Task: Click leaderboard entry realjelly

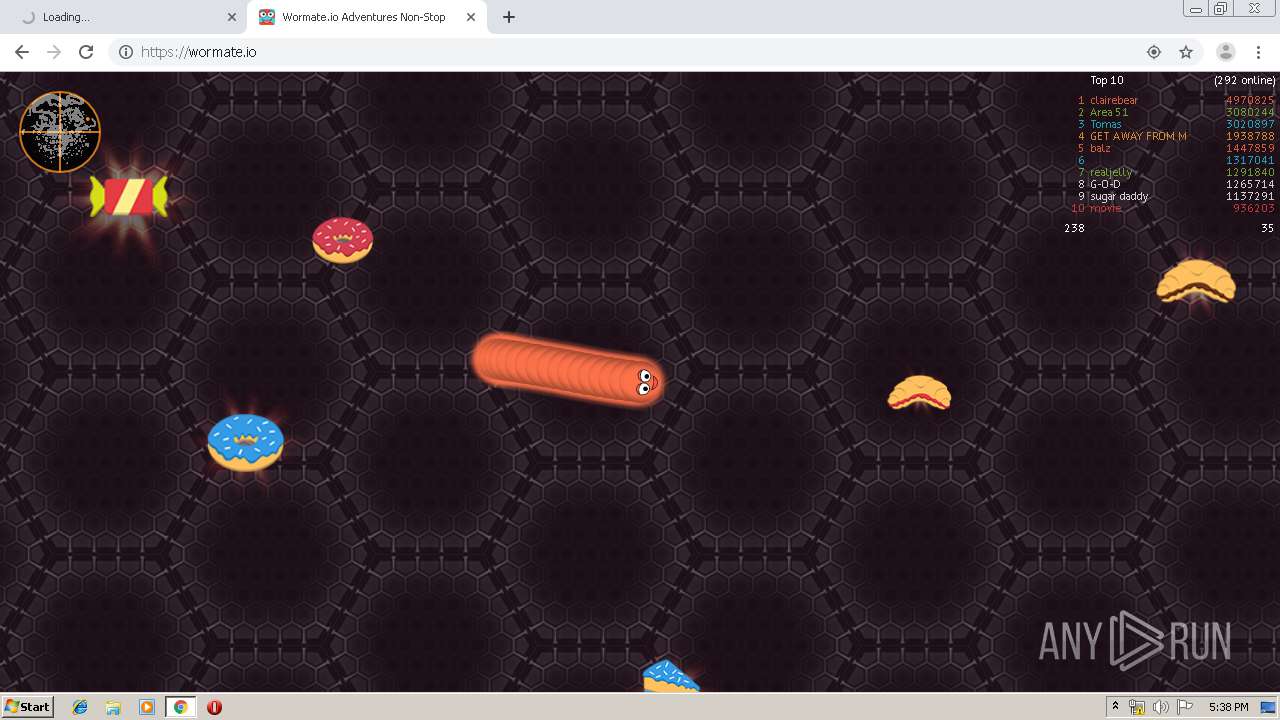Action: click(1111, 172)
